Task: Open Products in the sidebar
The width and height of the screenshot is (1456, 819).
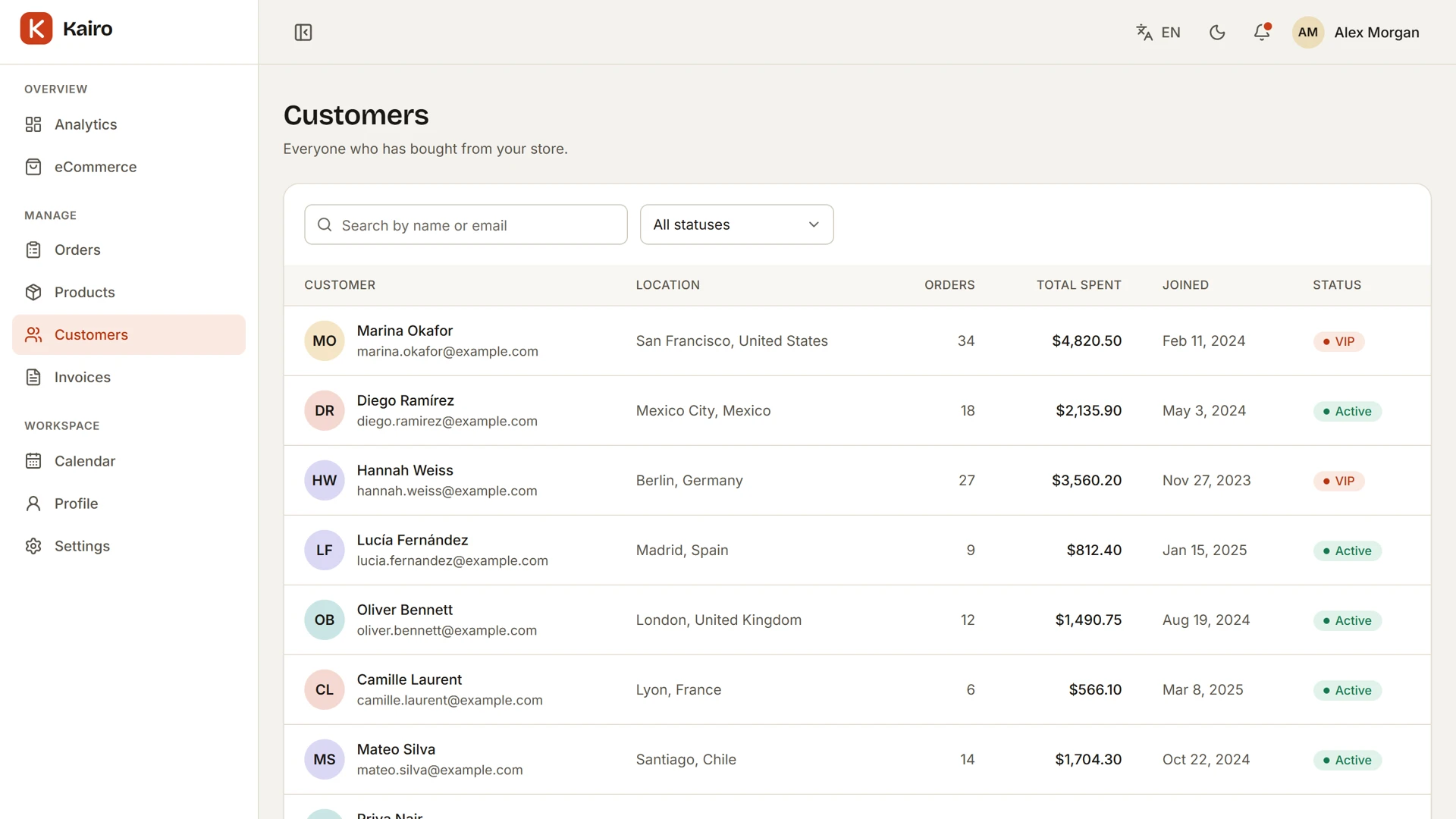Action: pyautogui.click(x=129, y=293)
